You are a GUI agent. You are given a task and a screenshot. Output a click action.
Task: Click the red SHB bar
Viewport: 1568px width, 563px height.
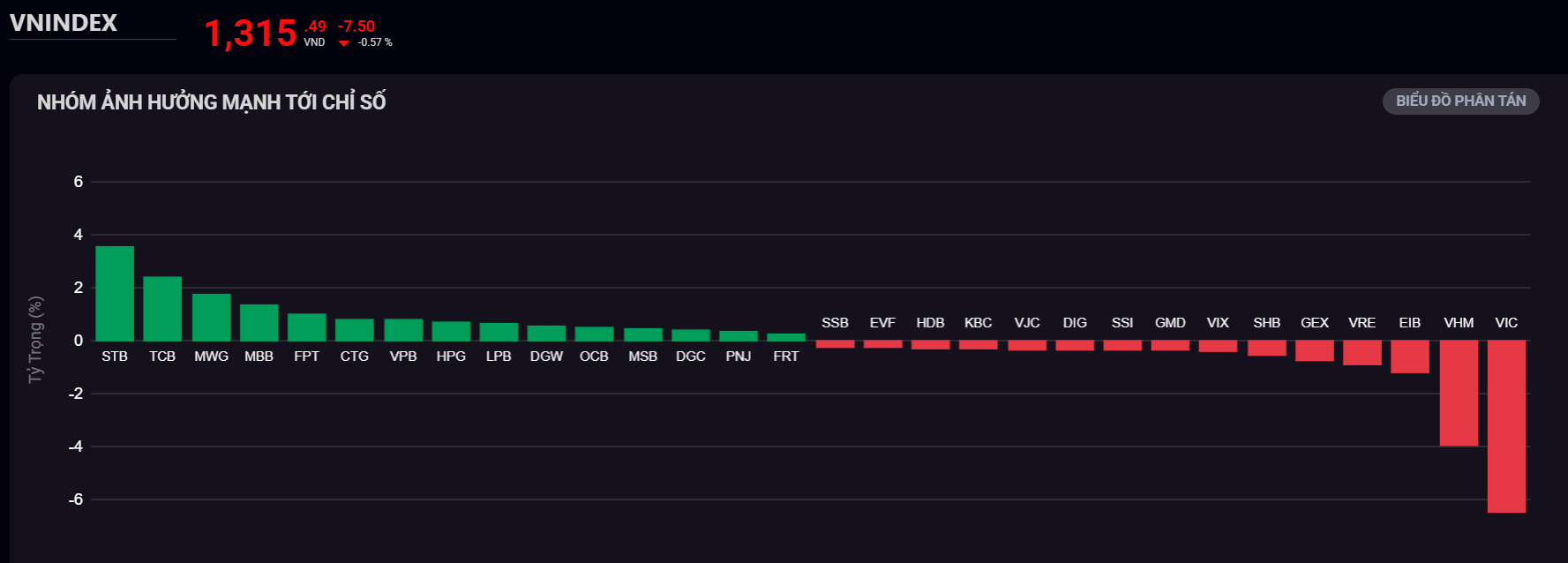point(1266,349)
